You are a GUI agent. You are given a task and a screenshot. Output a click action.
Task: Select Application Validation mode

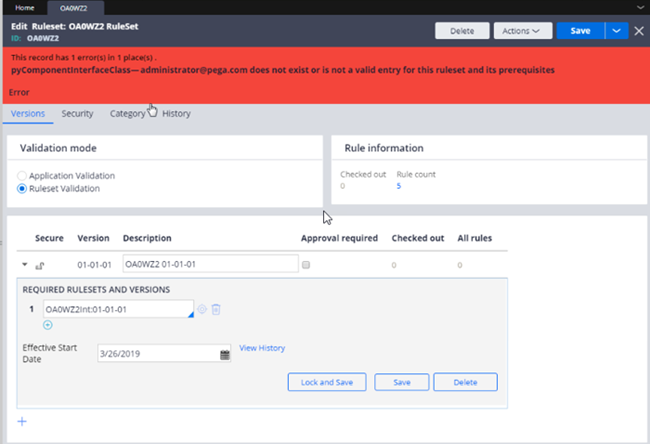click(x=23, y=176)
